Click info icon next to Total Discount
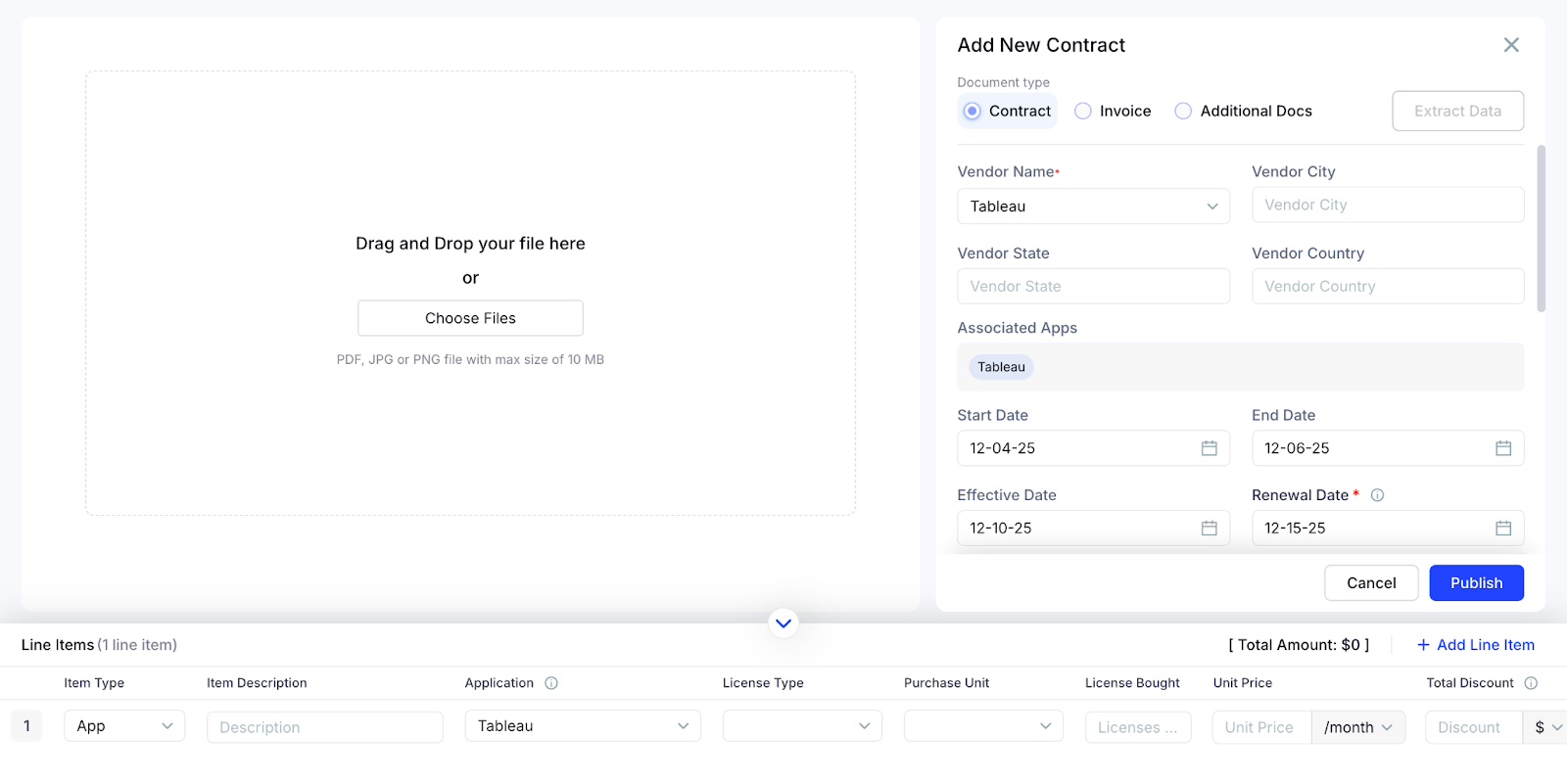 (x=1531, y=683)
